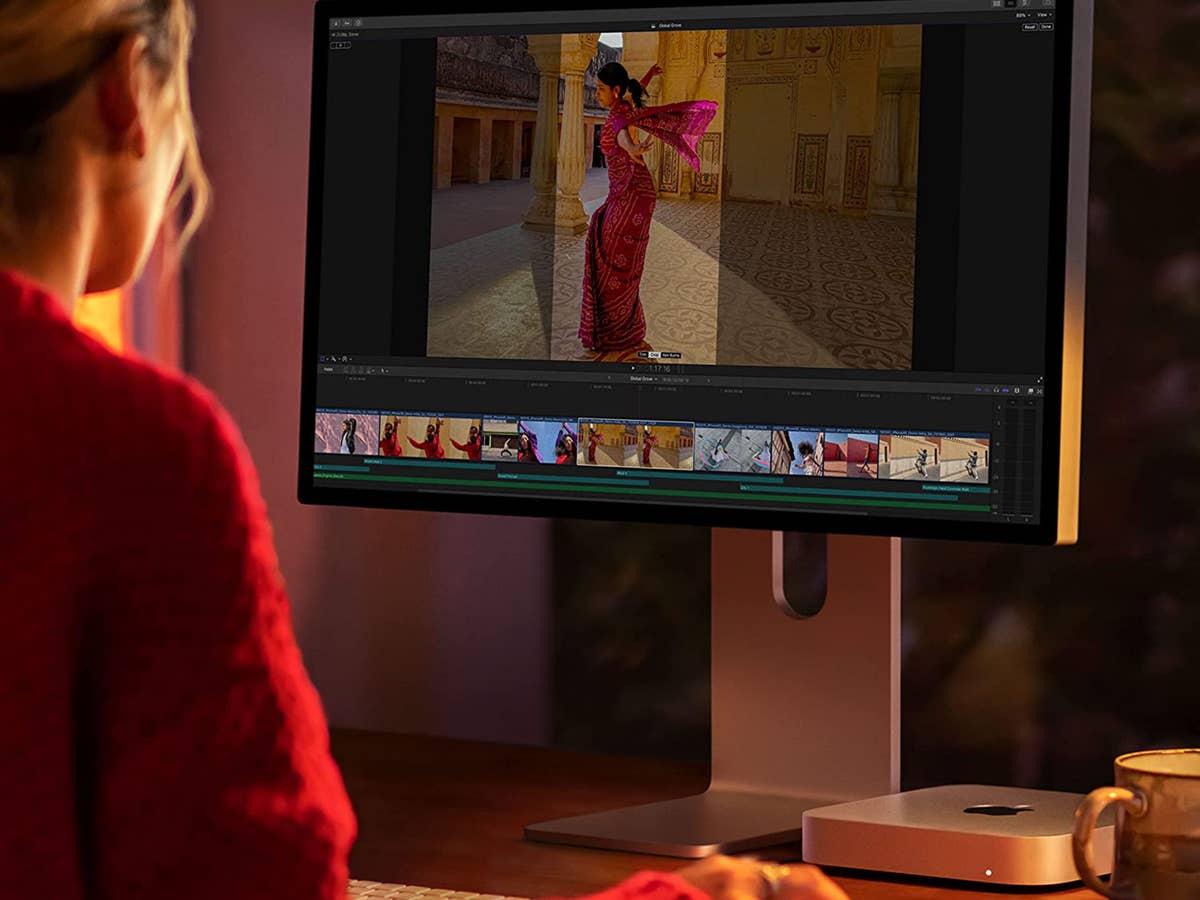Click the dancer image in the viewer
The height and width of the screenshot is (900, 1200).
click(x=674, y=196)
